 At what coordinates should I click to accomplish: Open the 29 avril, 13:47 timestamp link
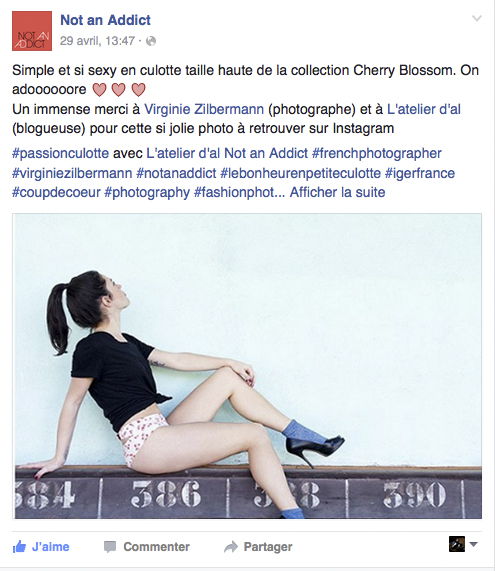click(x=97, y=41)
